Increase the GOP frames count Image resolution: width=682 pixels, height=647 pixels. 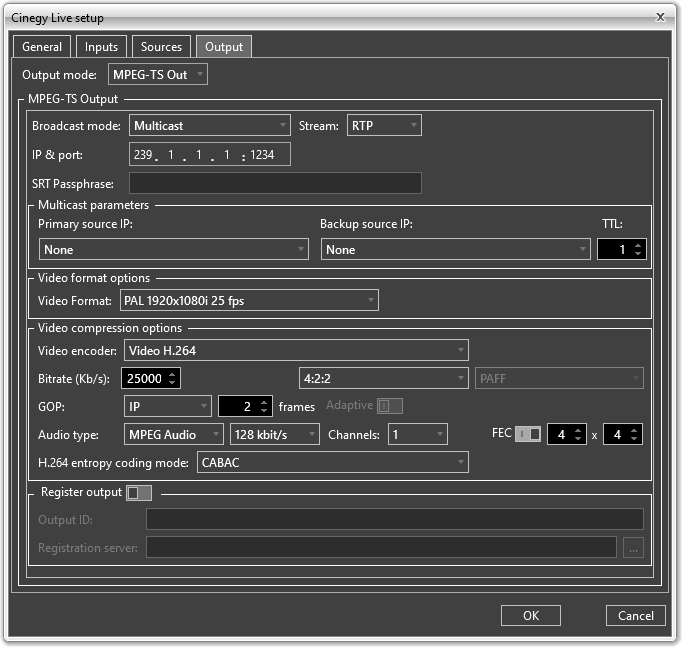click(x=264, y=402)
